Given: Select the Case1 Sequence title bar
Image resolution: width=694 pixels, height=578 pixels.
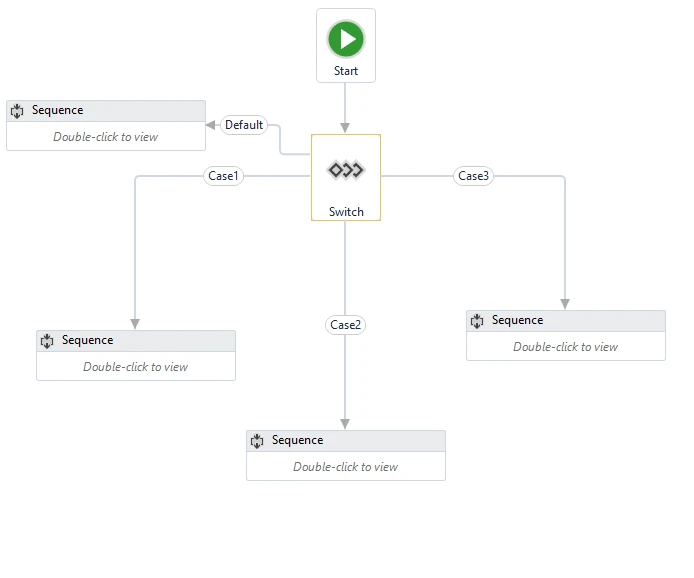Looking at the screenshot, I should pyautogui.click(x=136, y=341).
